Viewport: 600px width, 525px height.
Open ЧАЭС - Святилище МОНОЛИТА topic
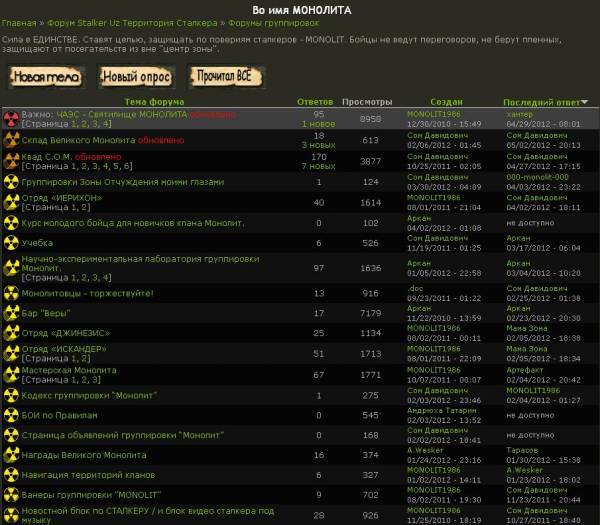122,114
